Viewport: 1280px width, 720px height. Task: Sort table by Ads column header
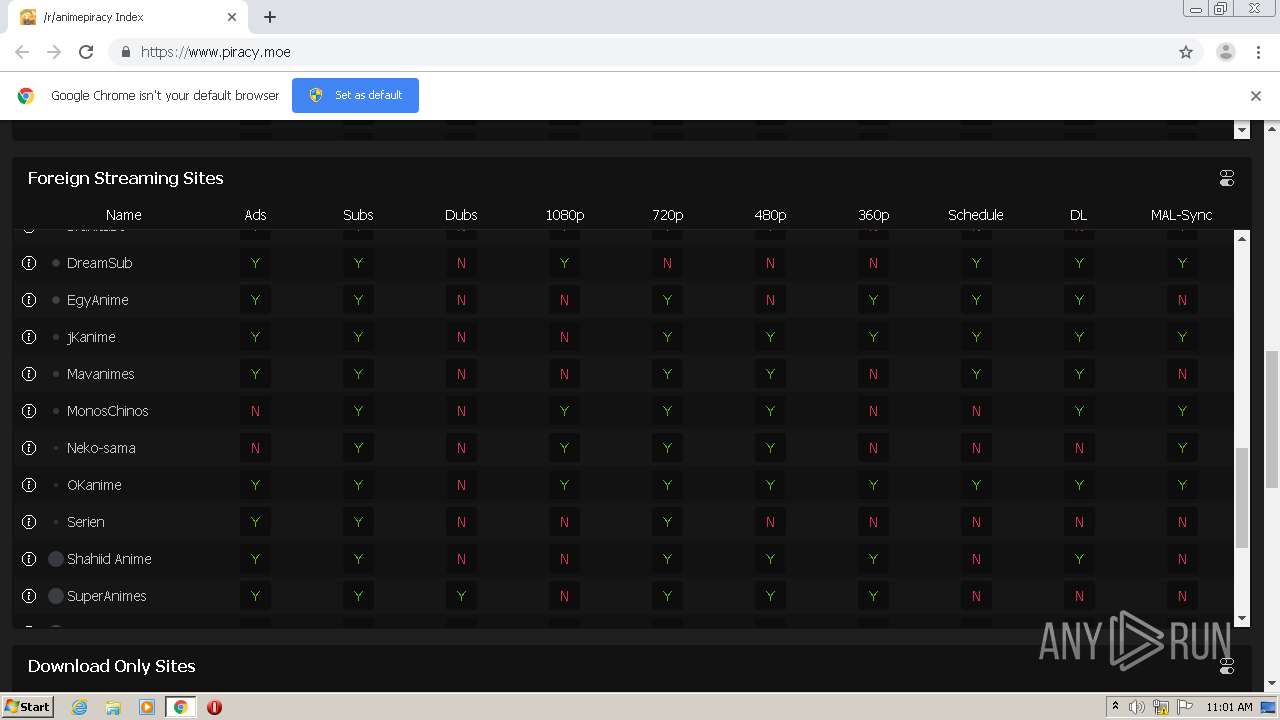[x=255, y=215]
